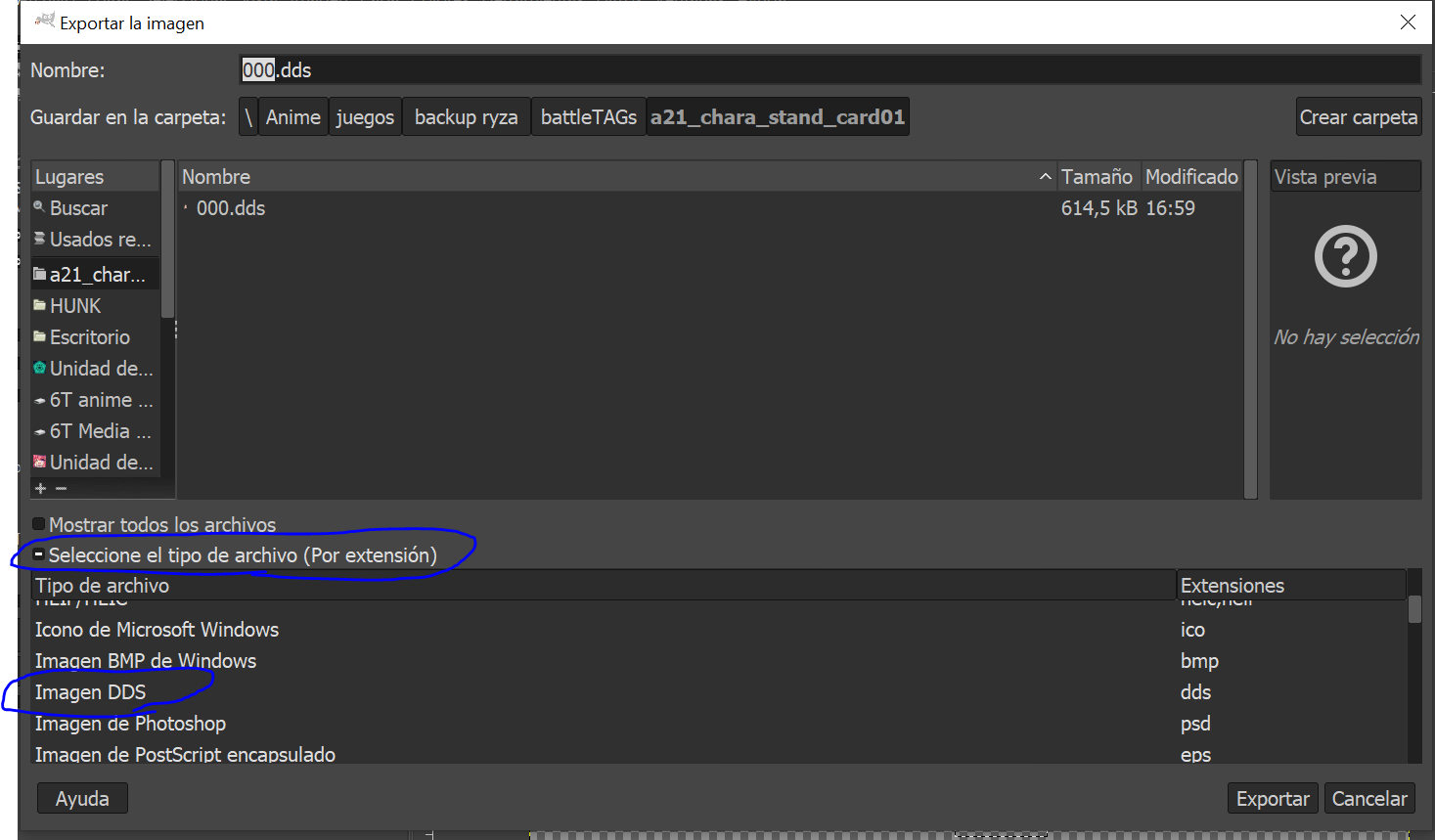Select Buscar in places list
The width and height of the screenshot is (1435, 840).
78,208
